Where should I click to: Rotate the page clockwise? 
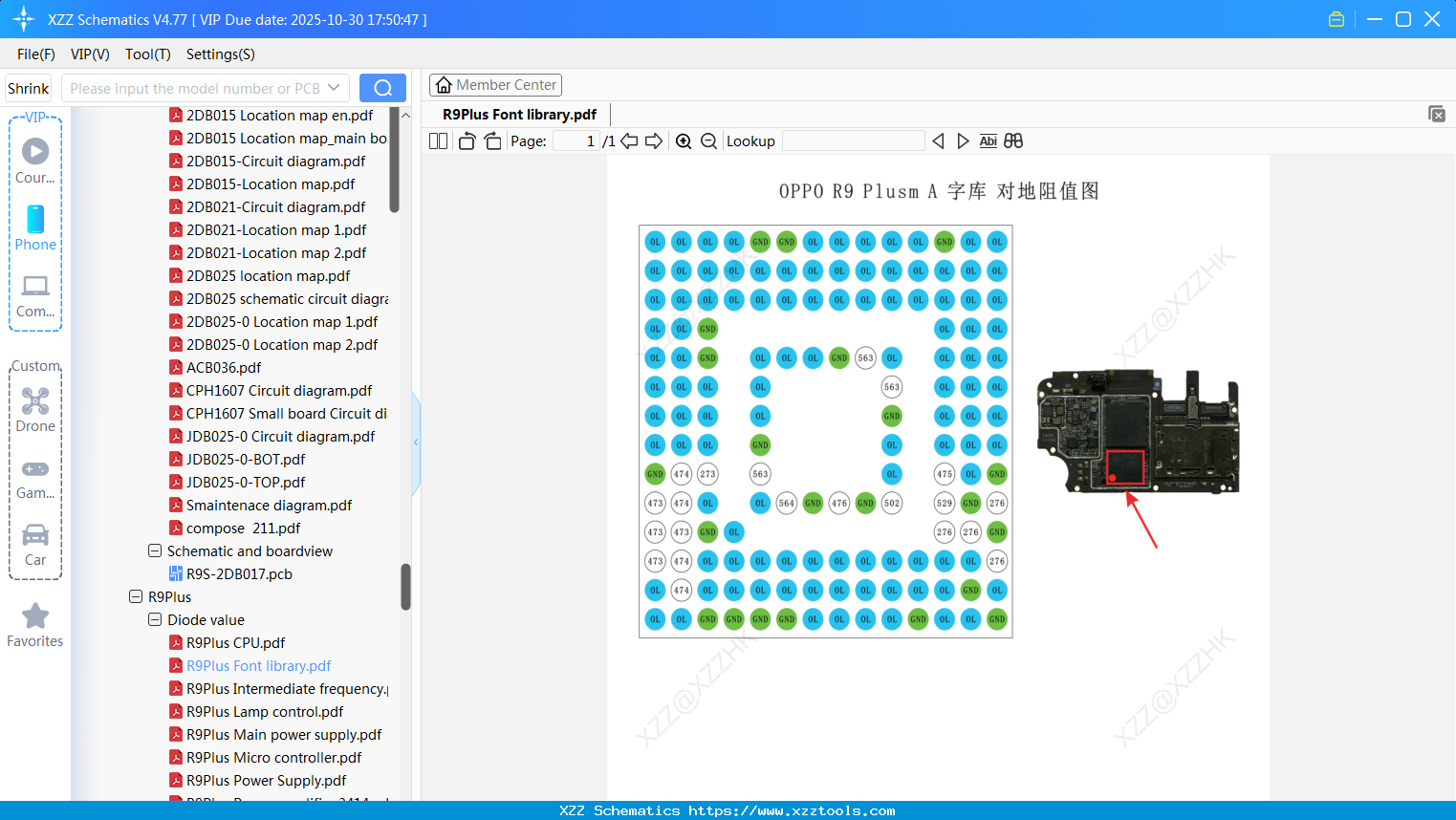coord(492,141)
